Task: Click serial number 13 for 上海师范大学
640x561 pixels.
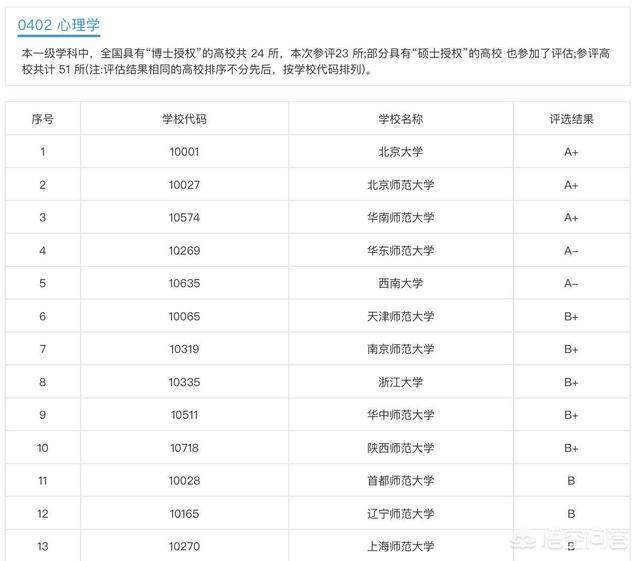Action: [x=42, y=546]
